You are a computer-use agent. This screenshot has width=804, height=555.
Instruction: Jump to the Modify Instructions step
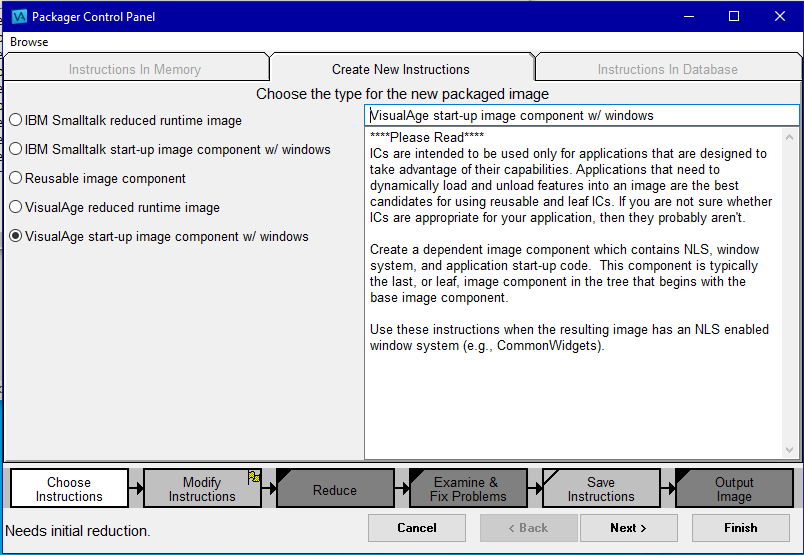click(x=202, y=489)
